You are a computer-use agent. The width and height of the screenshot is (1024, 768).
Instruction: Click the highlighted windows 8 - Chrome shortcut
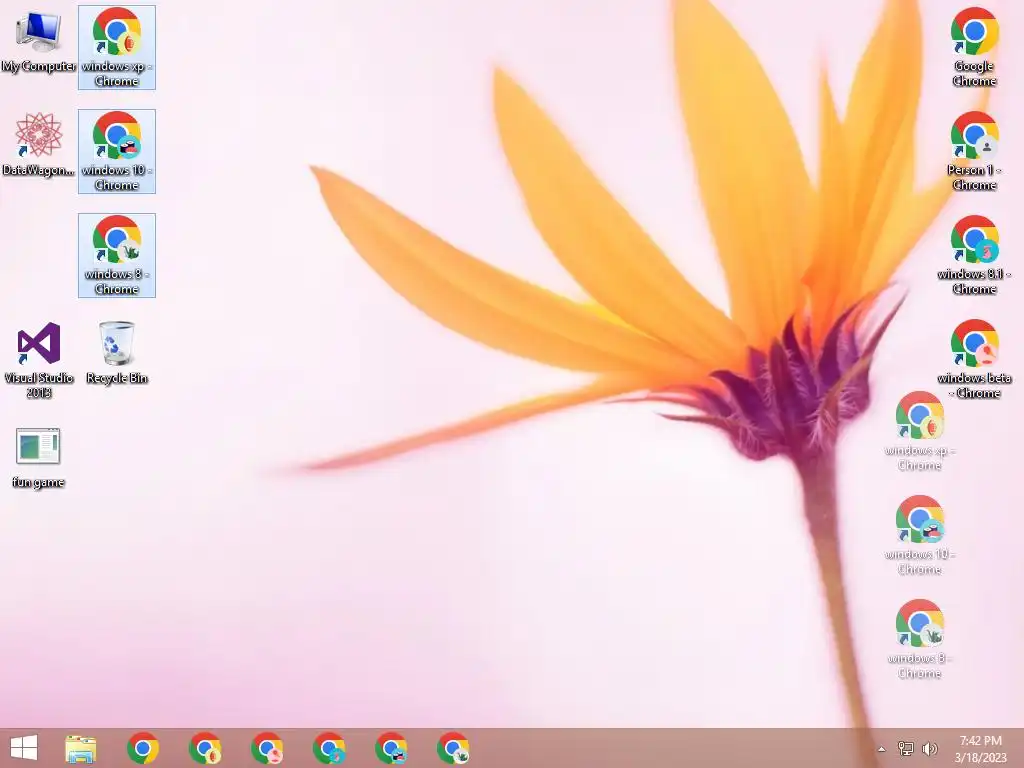[x=117, y=255]
